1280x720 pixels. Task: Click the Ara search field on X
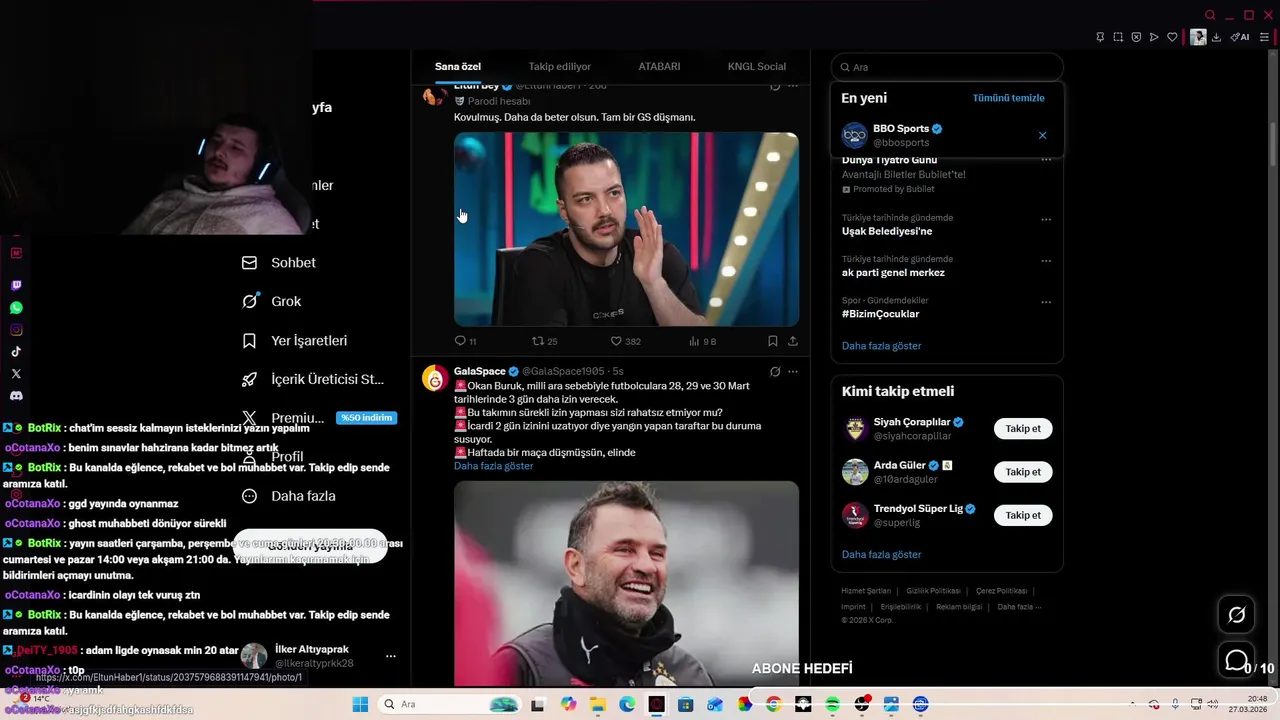tap(947, 67)
